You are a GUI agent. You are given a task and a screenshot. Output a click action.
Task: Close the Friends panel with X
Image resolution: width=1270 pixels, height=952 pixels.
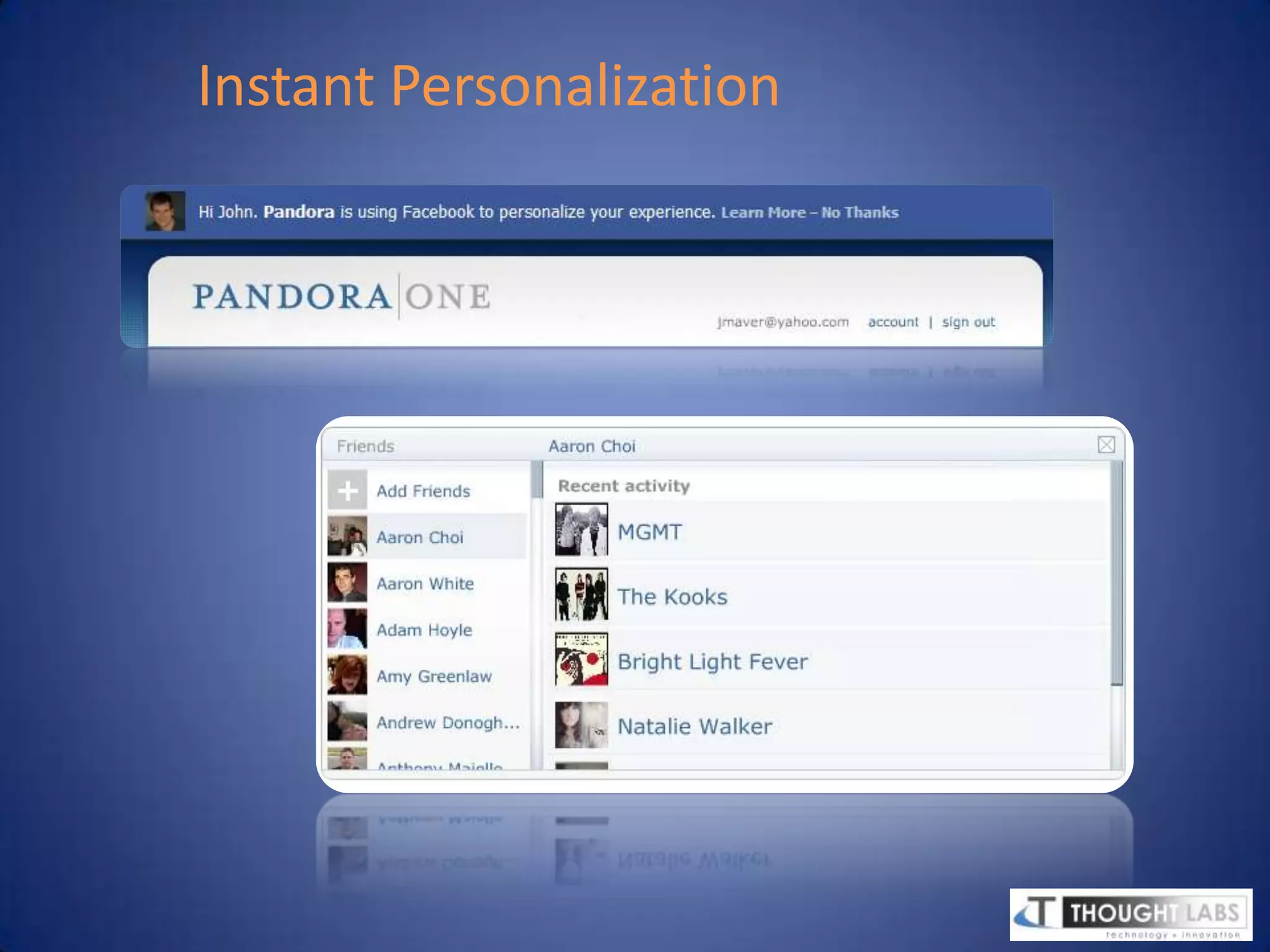(x=1106, y=444)
